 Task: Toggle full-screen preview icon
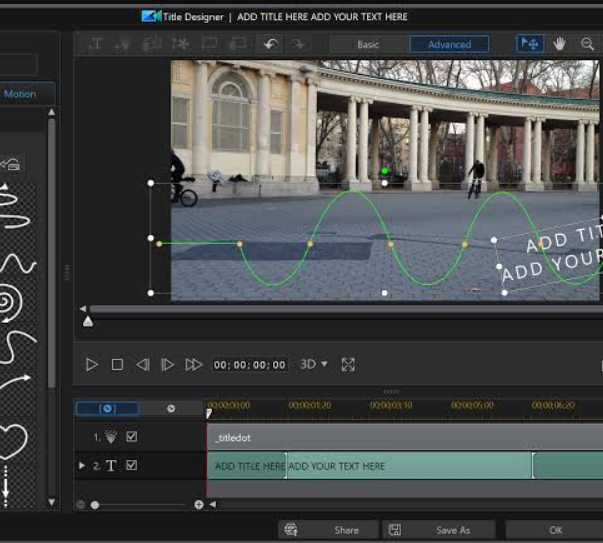(x=348, y=365)
